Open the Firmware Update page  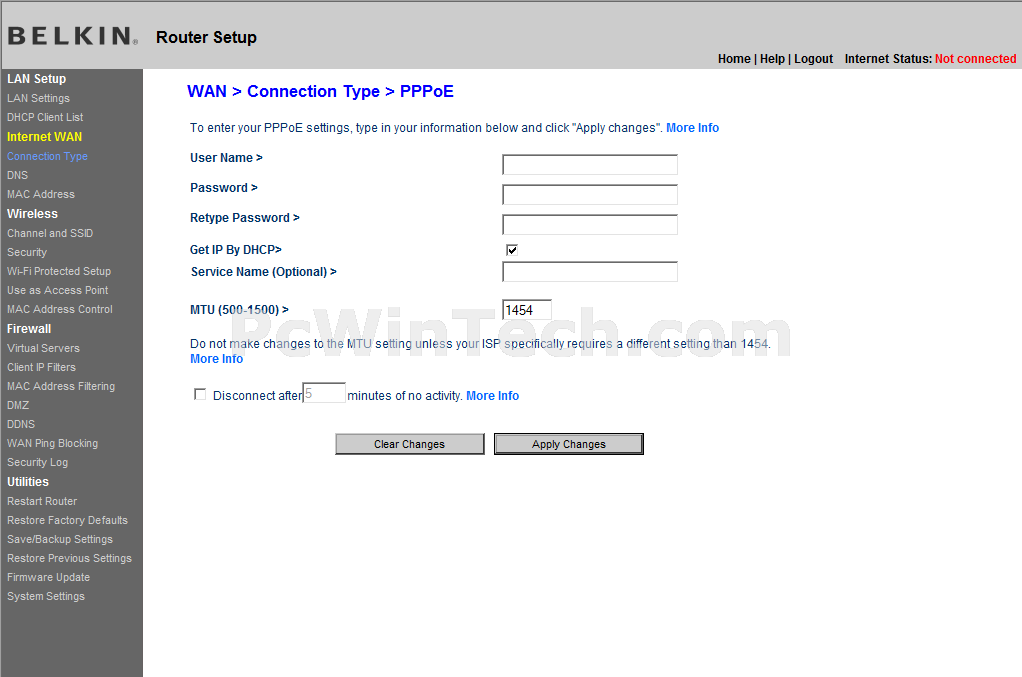pyautogui.click(x=48, y=577)
